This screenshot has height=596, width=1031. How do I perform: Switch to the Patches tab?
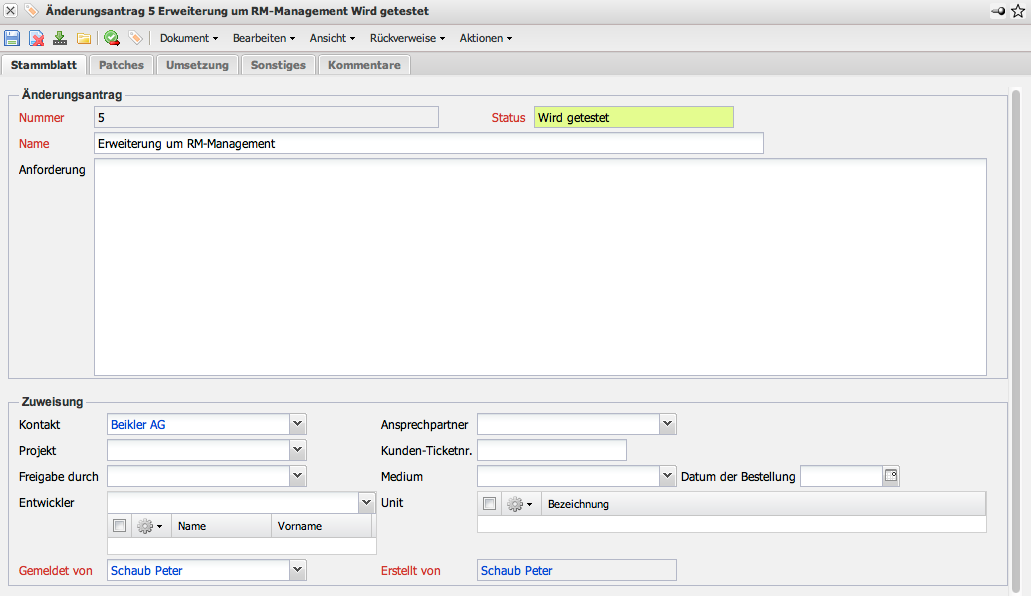click(121, 65)
